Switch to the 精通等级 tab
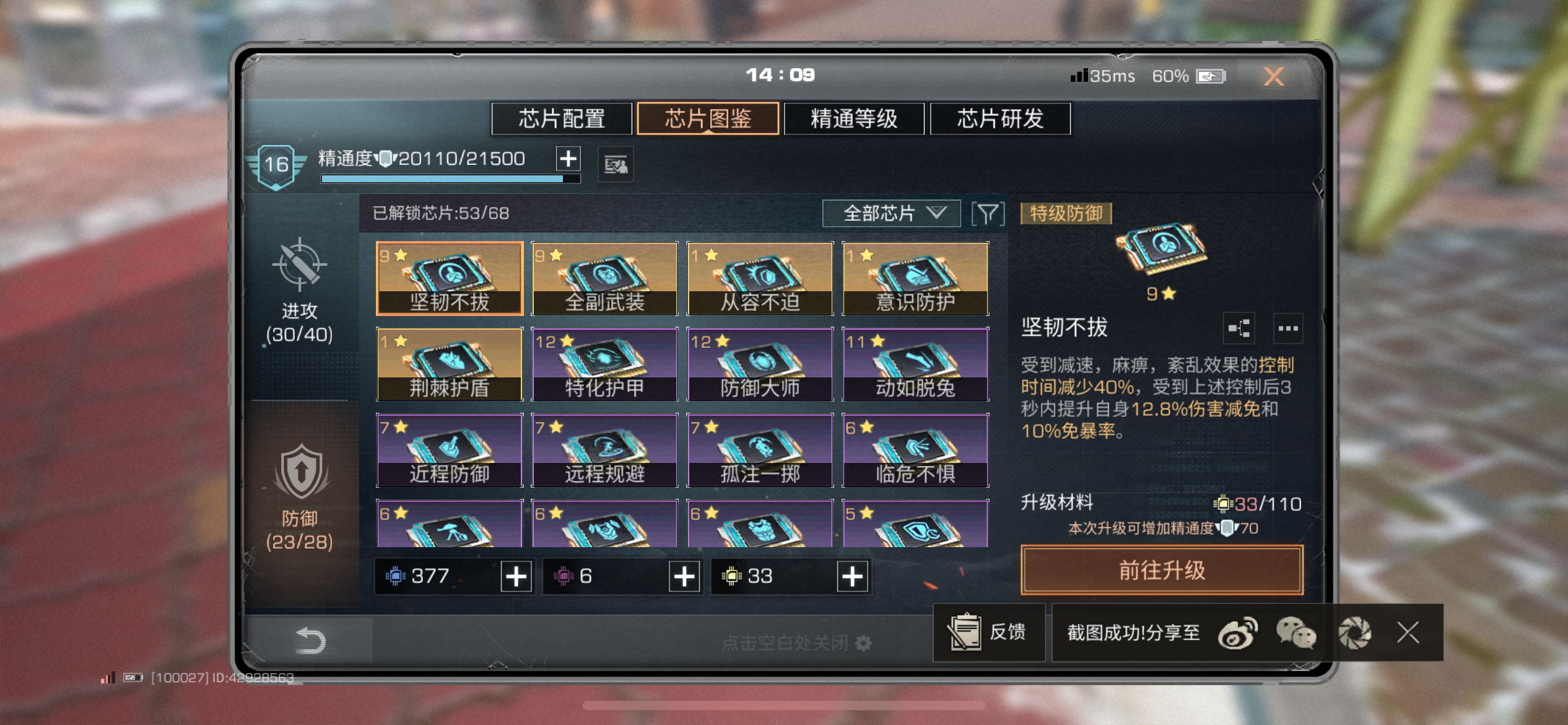Viewport: 1568px width, 725px height. (854, 118)
